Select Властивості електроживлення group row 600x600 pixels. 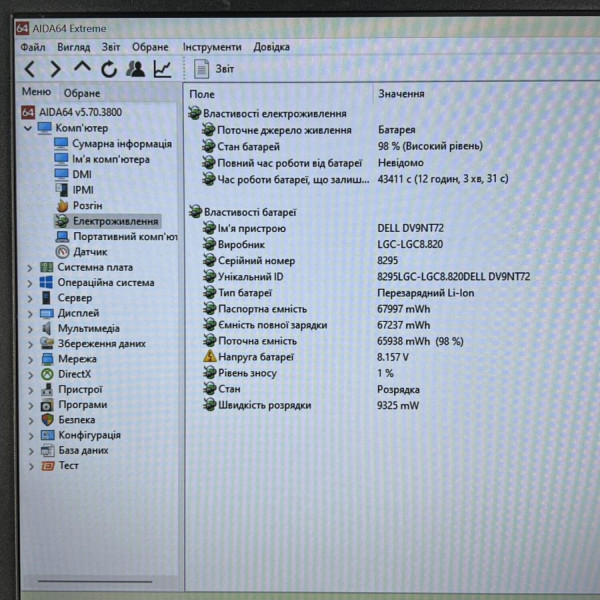tap(267, 114)
